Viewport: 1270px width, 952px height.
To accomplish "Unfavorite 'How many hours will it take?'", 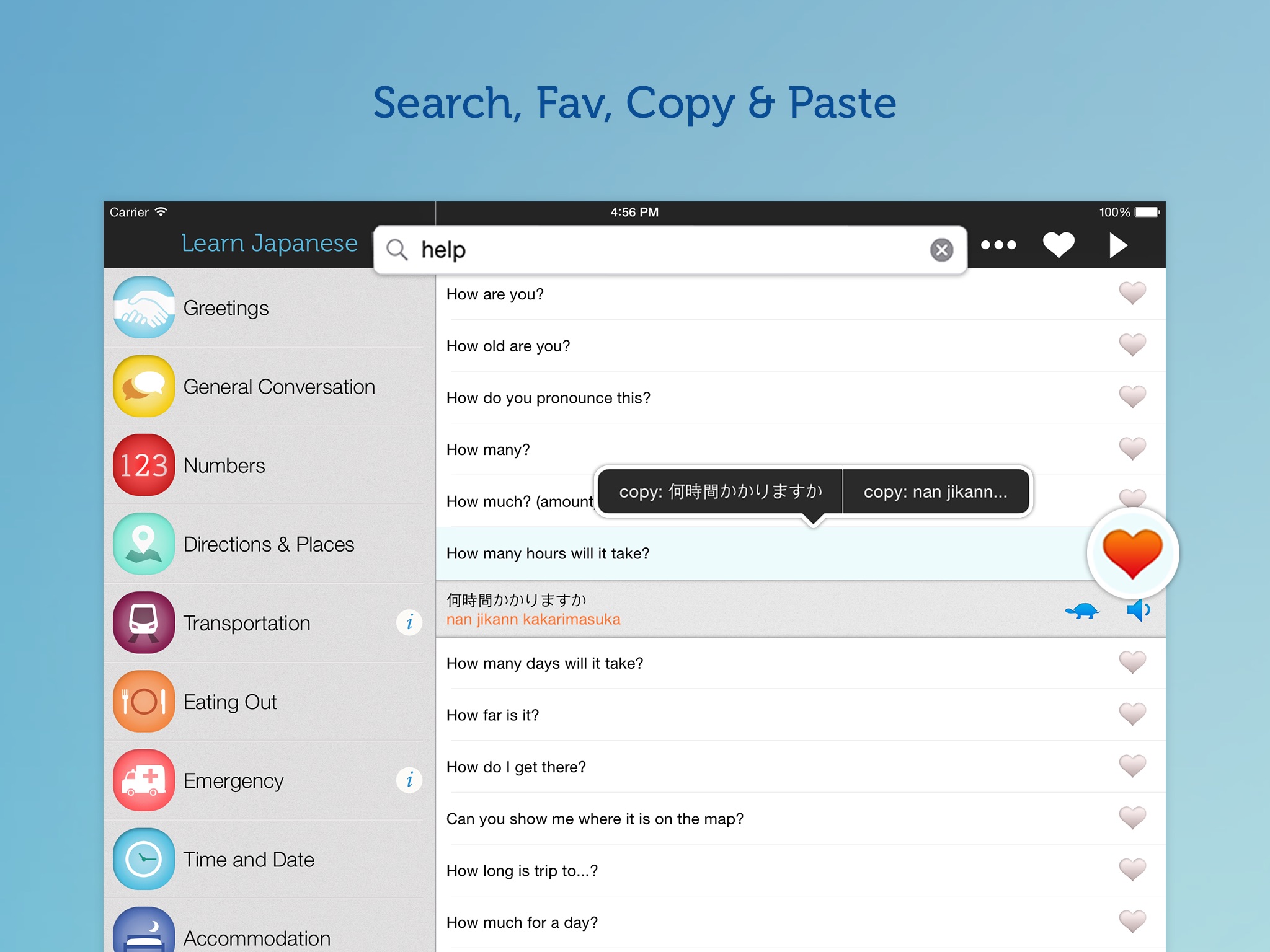I will pos(1132,553).
